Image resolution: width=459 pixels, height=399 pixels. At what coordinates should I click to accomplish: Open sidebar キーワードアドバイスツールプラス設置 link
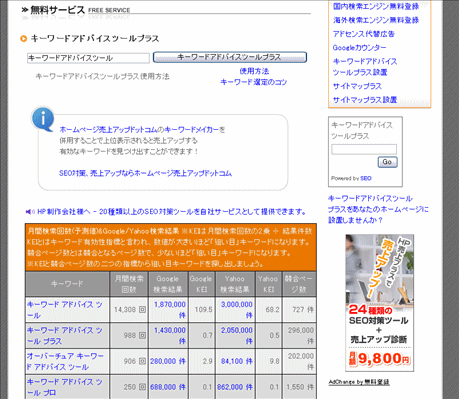coord(365,67)
